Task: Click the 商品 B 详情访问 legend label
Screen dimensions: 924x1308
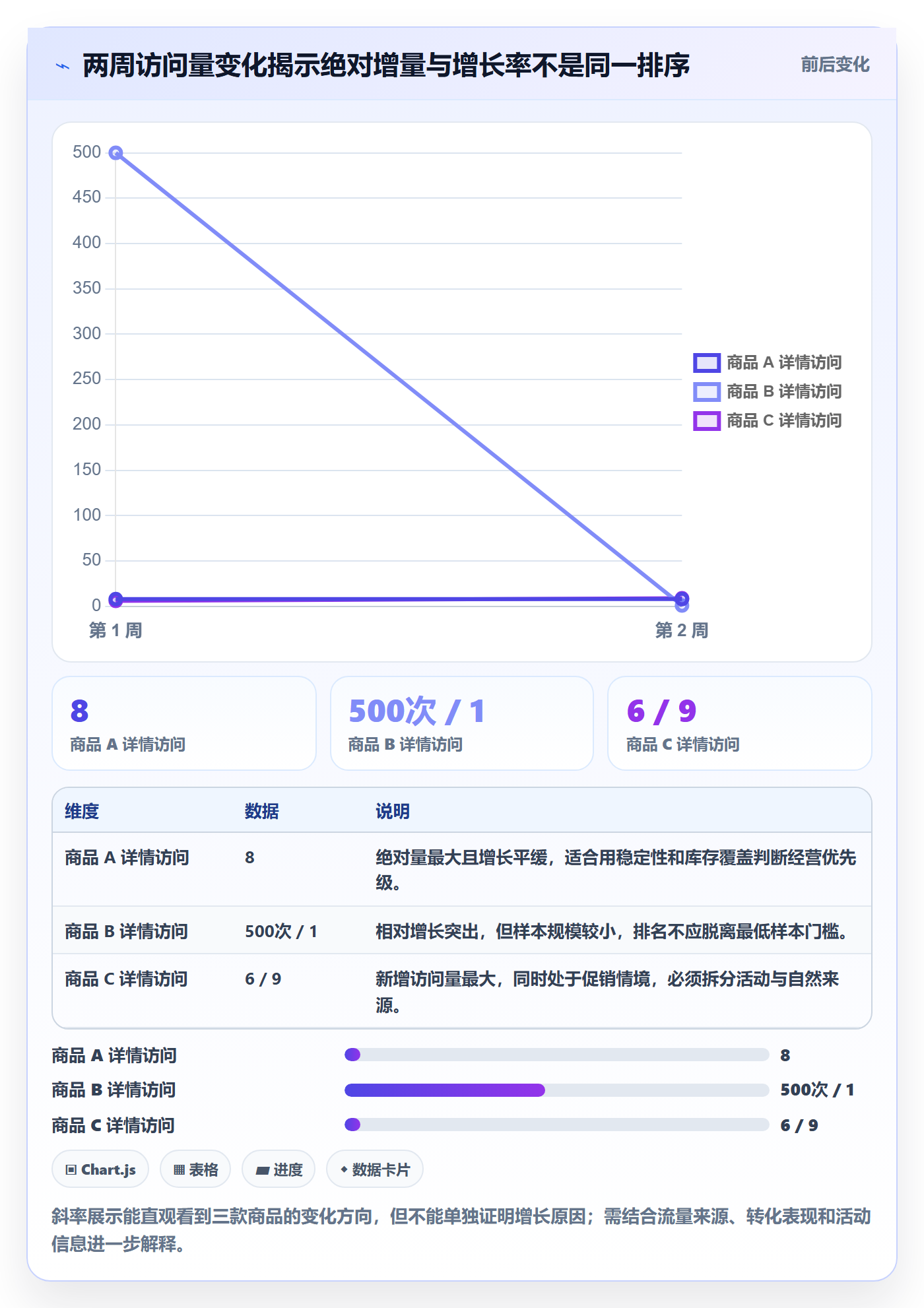Action: [784, 391]
